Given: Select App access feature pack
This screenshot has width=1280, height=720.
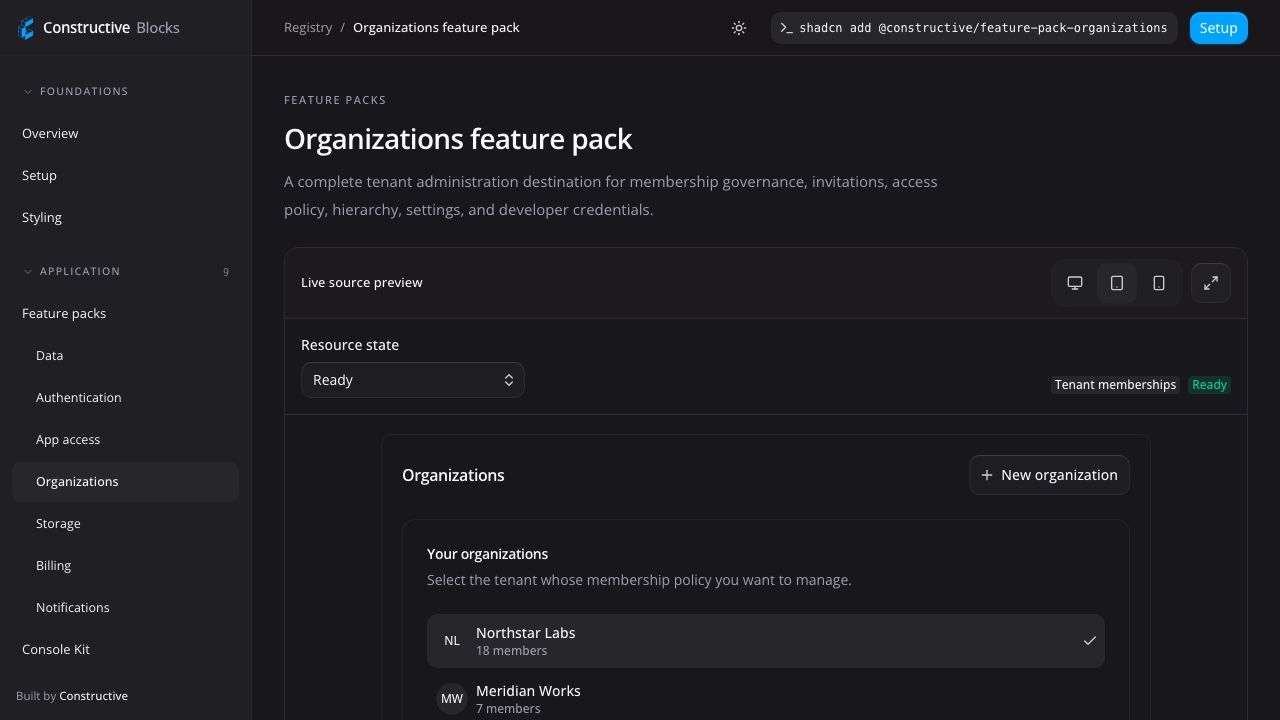Looking at the screenshot, I should (125, 439).
